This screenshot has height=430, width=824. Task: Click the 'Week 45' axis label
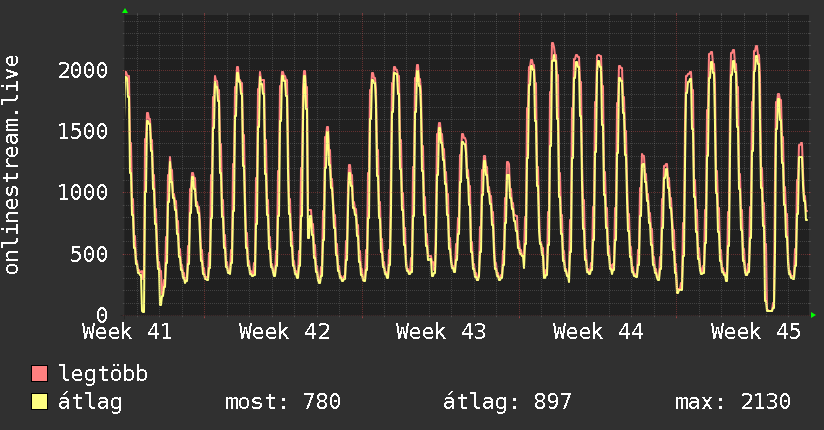(x=756, y=332)
